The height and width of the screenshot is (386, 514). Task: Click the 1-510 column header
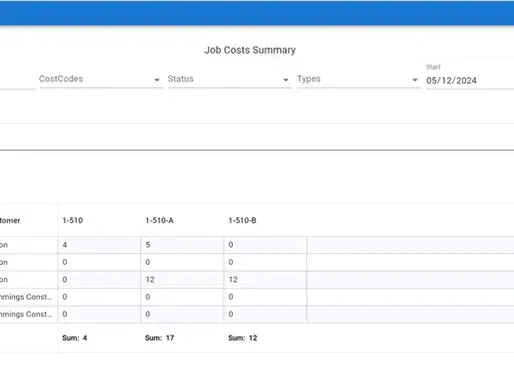tap(73, 220)
